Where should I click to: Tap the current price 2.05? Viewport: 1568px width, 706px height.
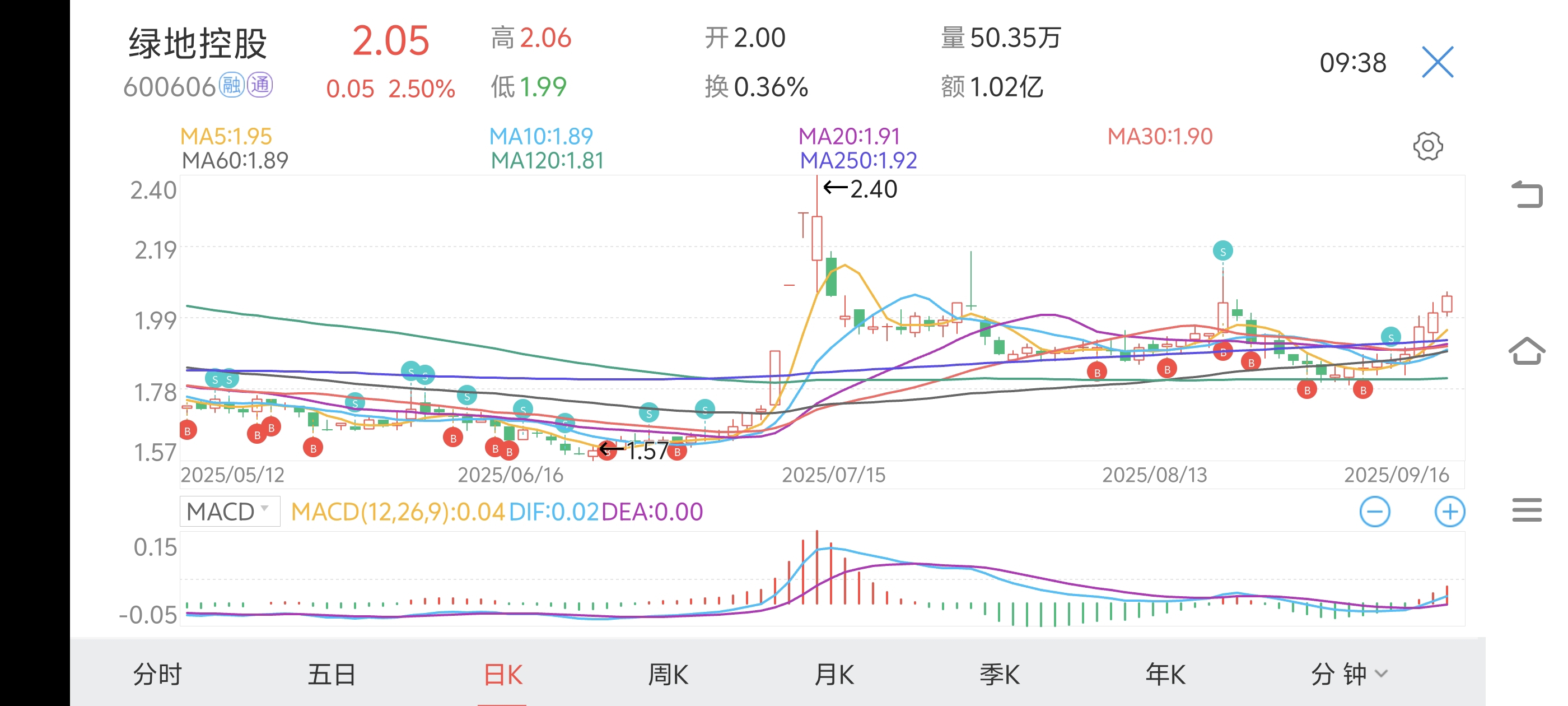pos(391,41)
